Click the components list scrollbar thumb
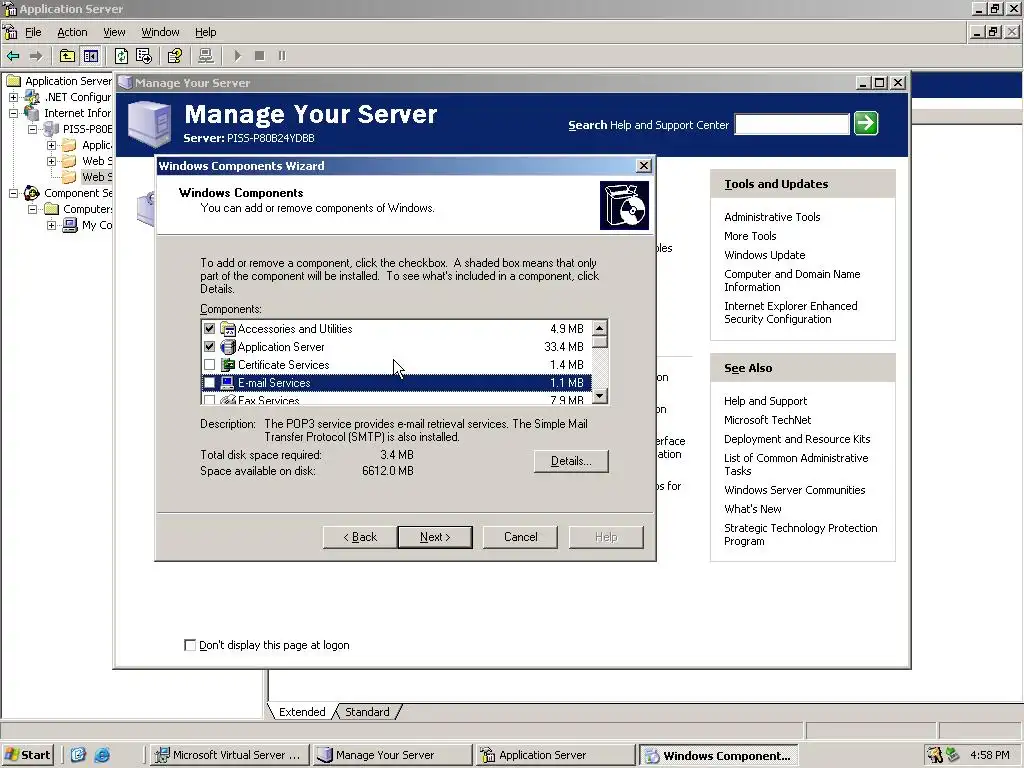1024x768 pixels. (x=600, y=342)
